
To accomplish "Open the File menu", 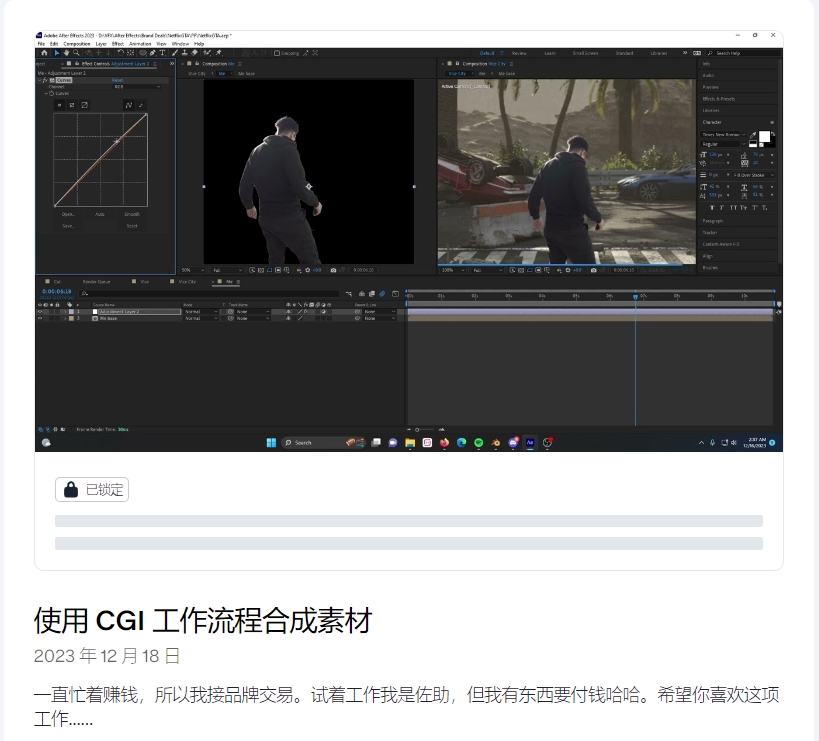I will (41, 44).
